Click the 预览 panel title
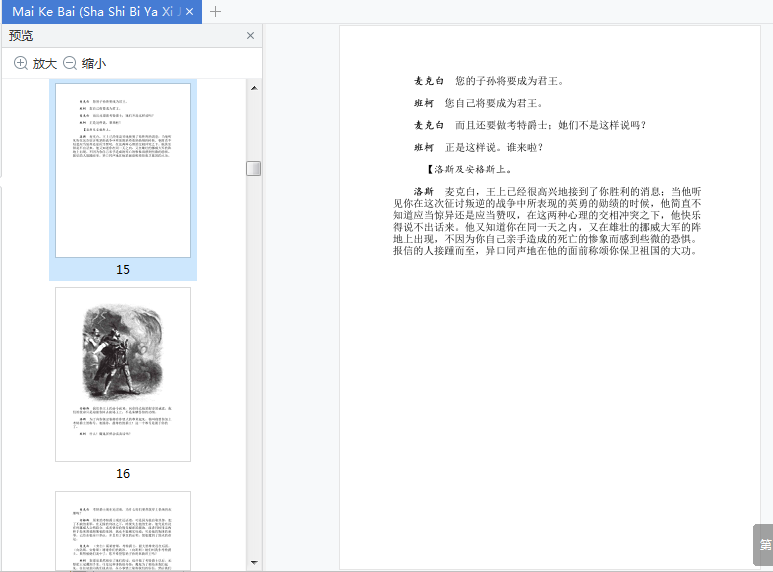The image size is (773, 572). (x=21, y=36)
